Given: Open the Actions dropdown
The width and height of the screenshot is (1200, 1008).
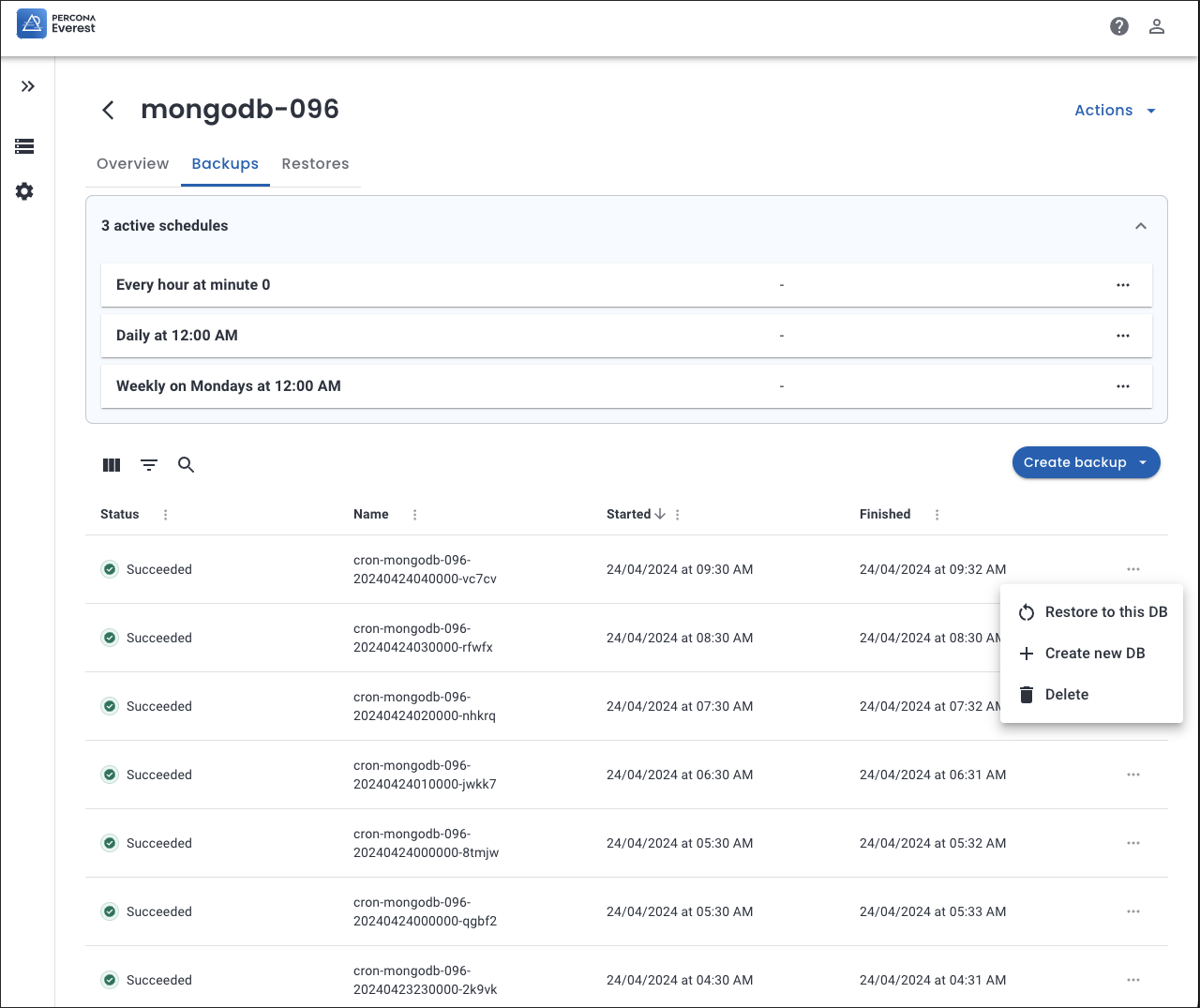Looking at the screenshot, I should point(1115,111).
